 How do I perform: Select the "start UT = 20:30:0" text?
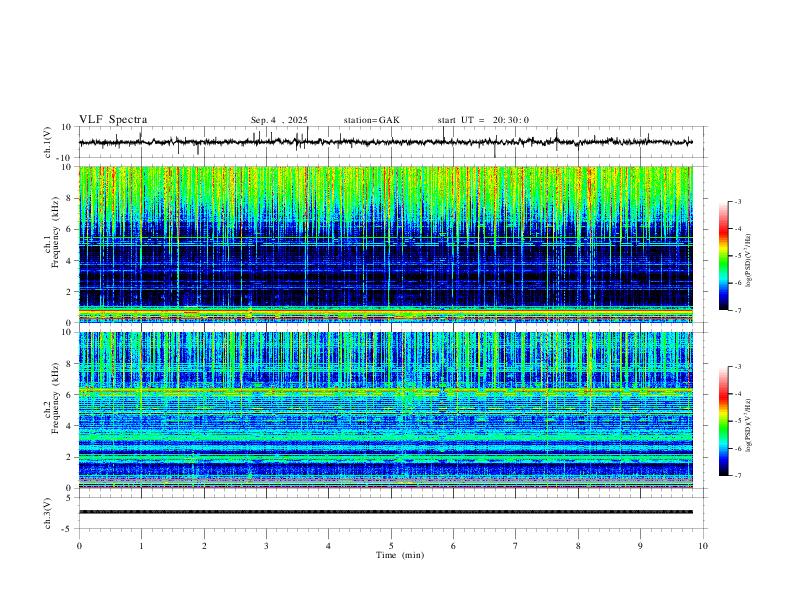483,120
